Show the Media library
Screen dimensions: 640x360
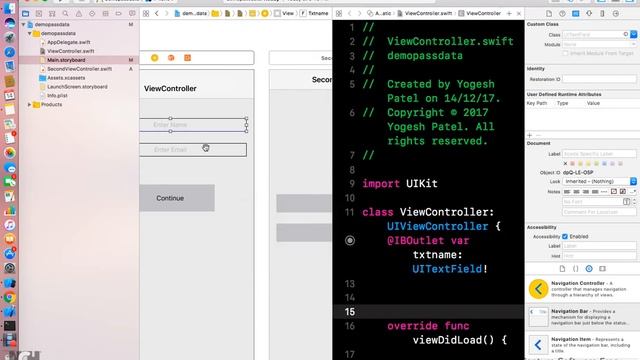pos(602,269)
